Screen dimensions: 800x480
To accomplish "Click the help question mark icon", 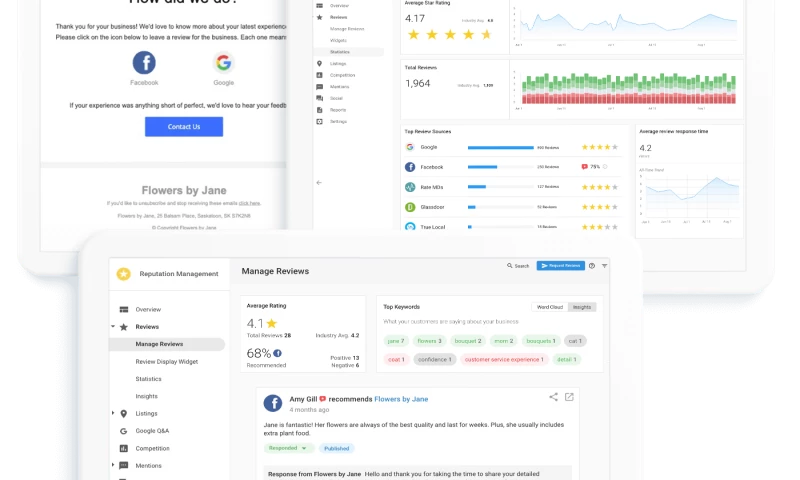I will pyautogui.click(x=592, y=266).
